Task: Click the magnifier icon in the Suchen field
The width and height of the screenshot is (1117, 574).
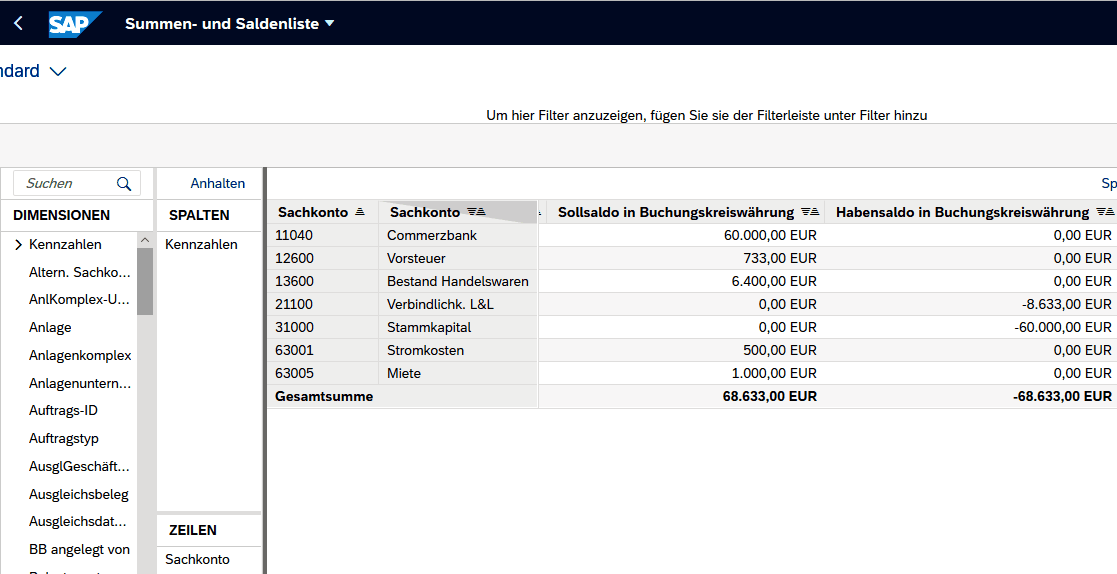Action: (124, 183)
